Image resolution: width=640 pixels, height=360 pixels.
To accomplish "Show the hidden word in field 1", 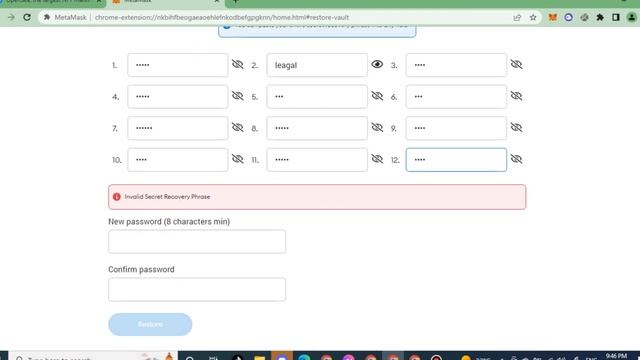I will (238, 64).
